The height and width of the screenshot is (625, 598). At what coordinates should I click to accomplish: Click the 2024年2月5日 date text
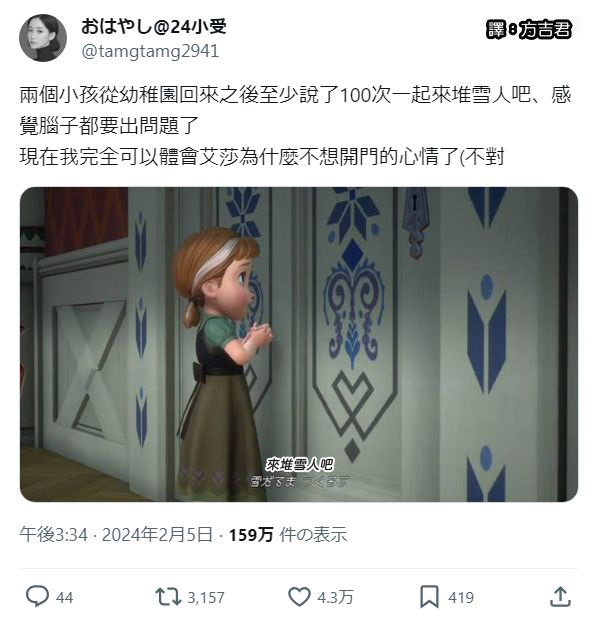tap(157, 534)
